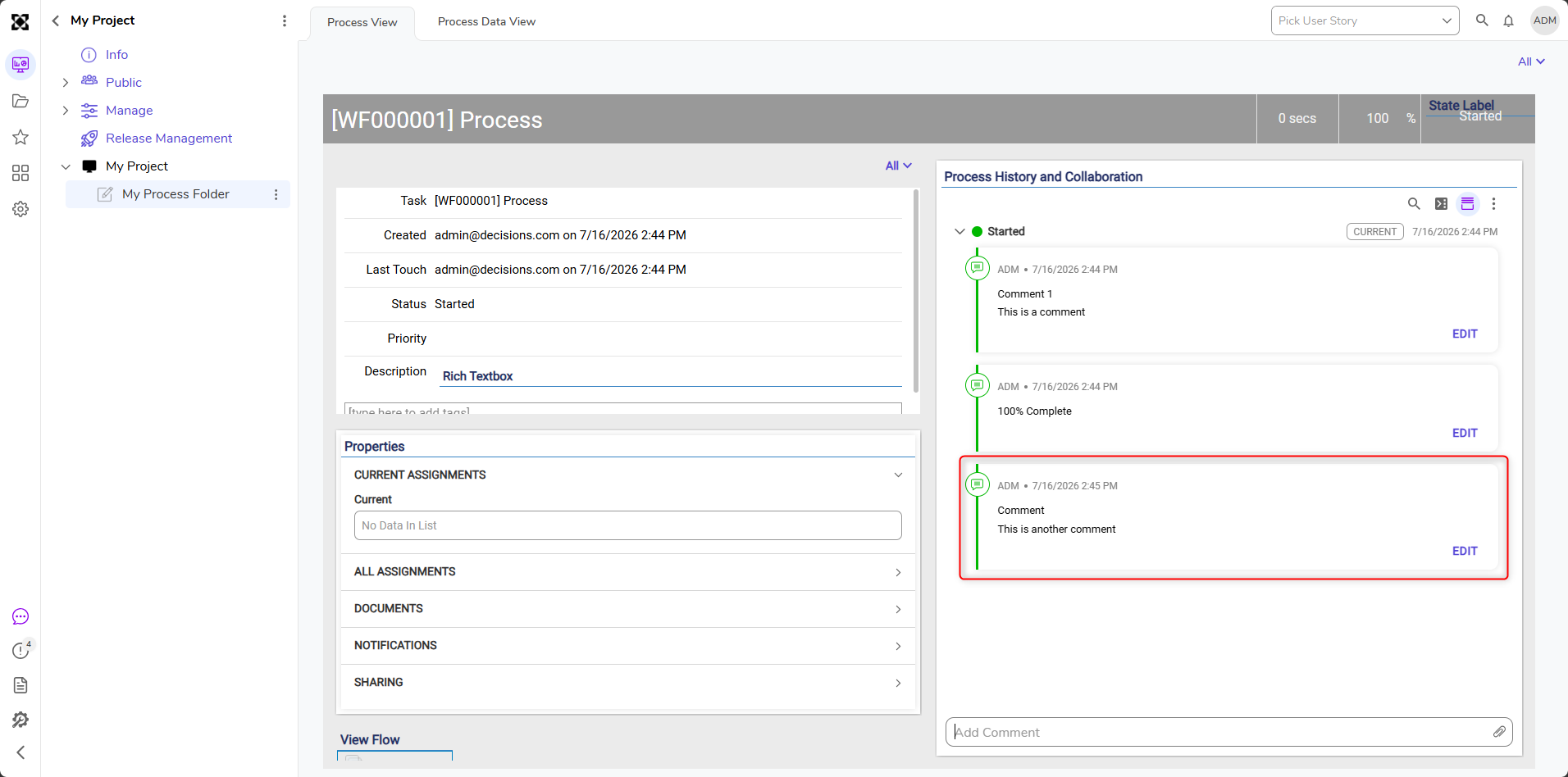The width and height of the screenshot is (1568, 777).
Task: Open the document sidebar icon
Action: coord(21,685)
